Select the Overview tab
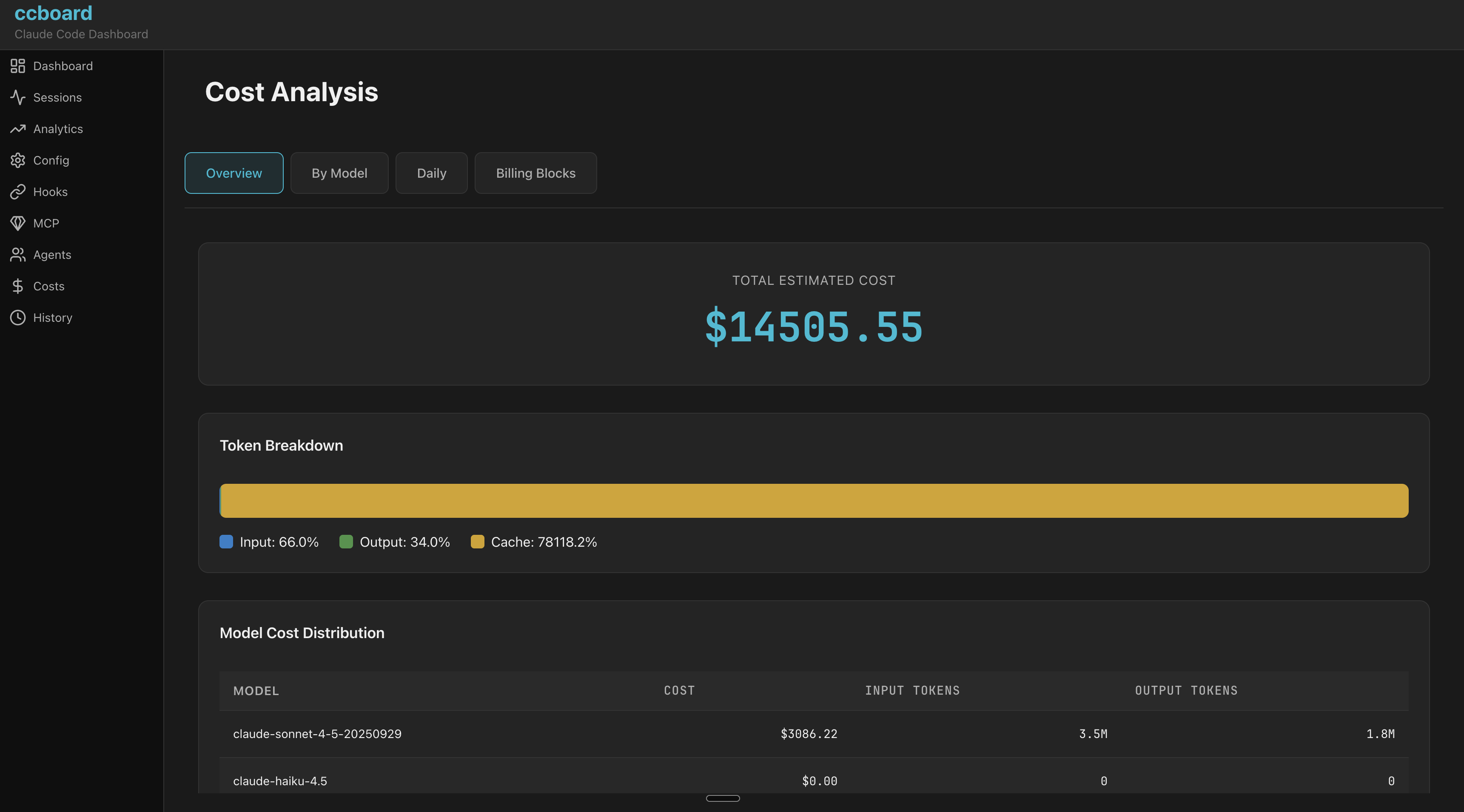Viewport: 1464px width, 812px height. pos(234,173)
